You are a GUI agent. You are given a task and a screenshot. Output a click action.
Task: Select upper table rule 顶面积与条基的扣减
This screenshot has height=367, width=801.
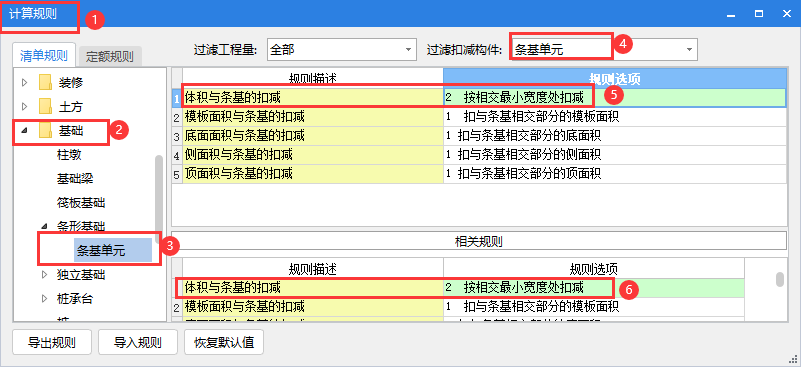point(313,174)
